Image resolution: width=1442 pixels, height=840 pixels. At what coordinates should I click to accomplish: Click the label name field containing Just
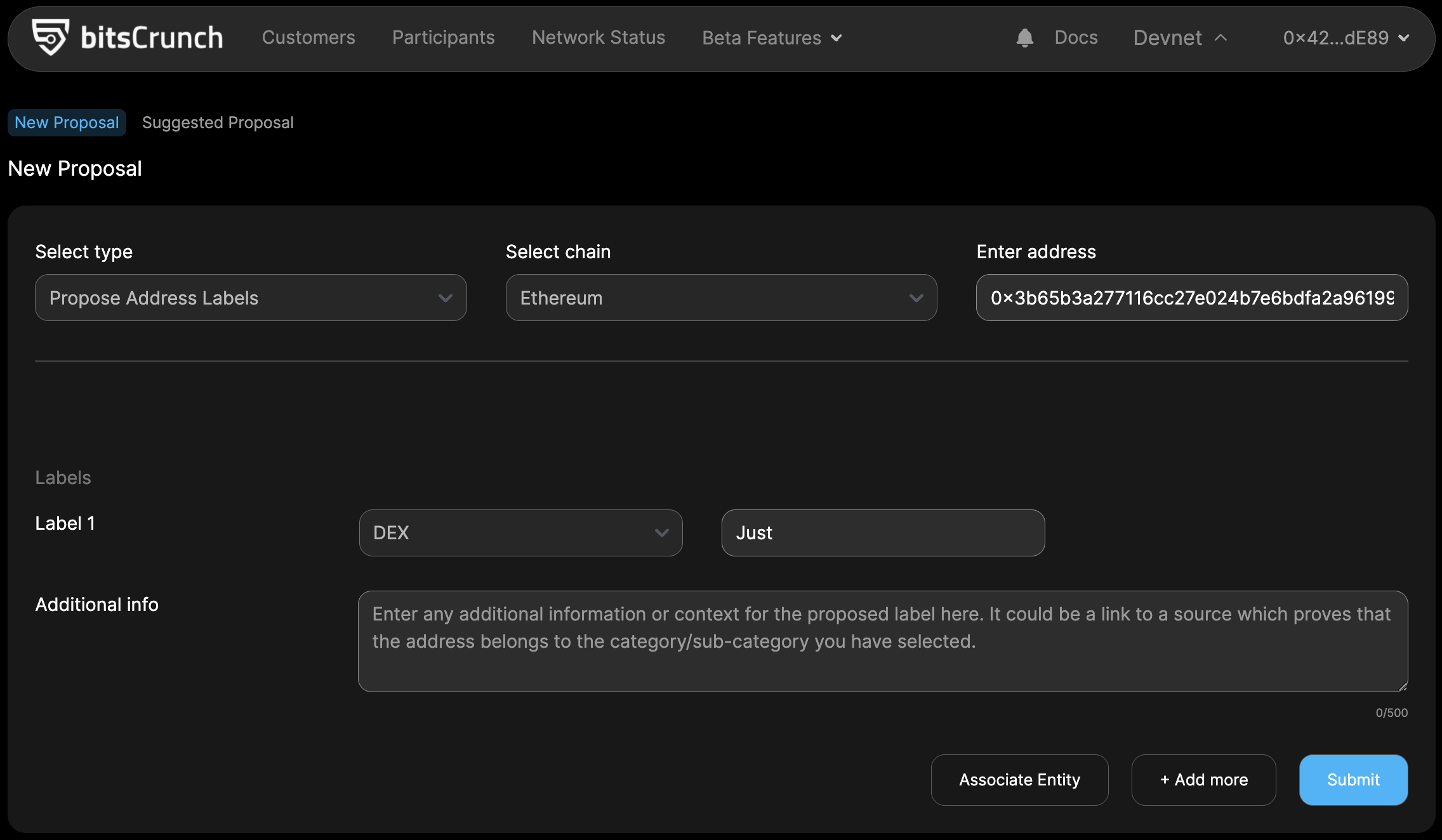[x=883, y=533]
